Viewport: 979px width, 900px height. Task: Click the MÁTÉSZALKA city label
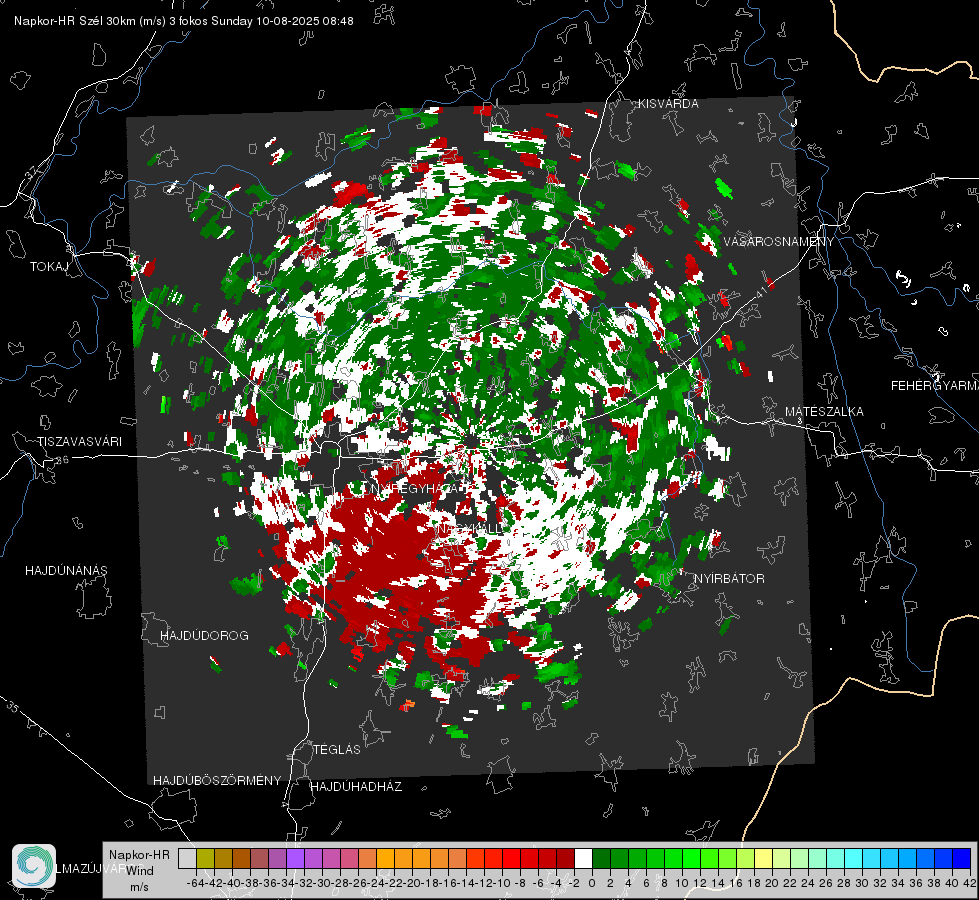click(x=824, y=412)
